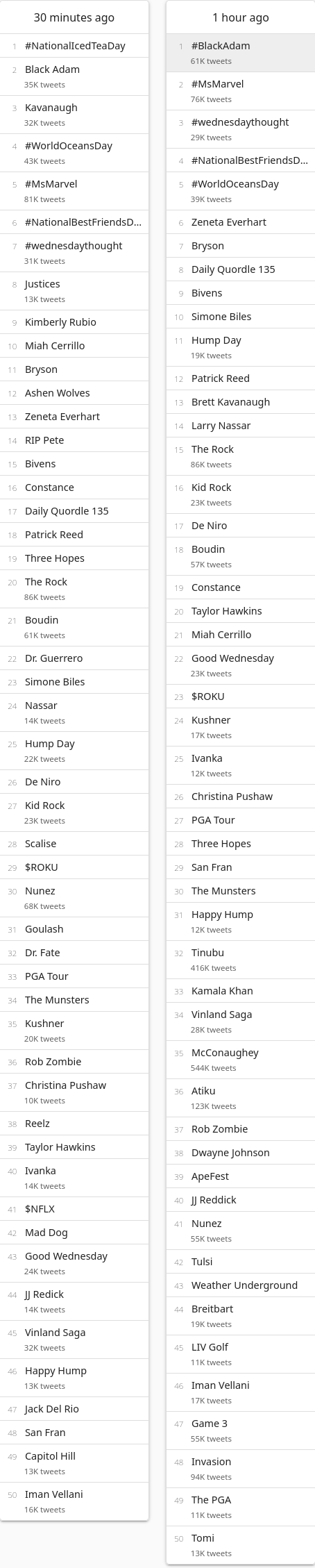Open the Capitol Hill trend
Image resolution: width=315 pixels, height=1568 pixels.
(x=74, y=1463)
